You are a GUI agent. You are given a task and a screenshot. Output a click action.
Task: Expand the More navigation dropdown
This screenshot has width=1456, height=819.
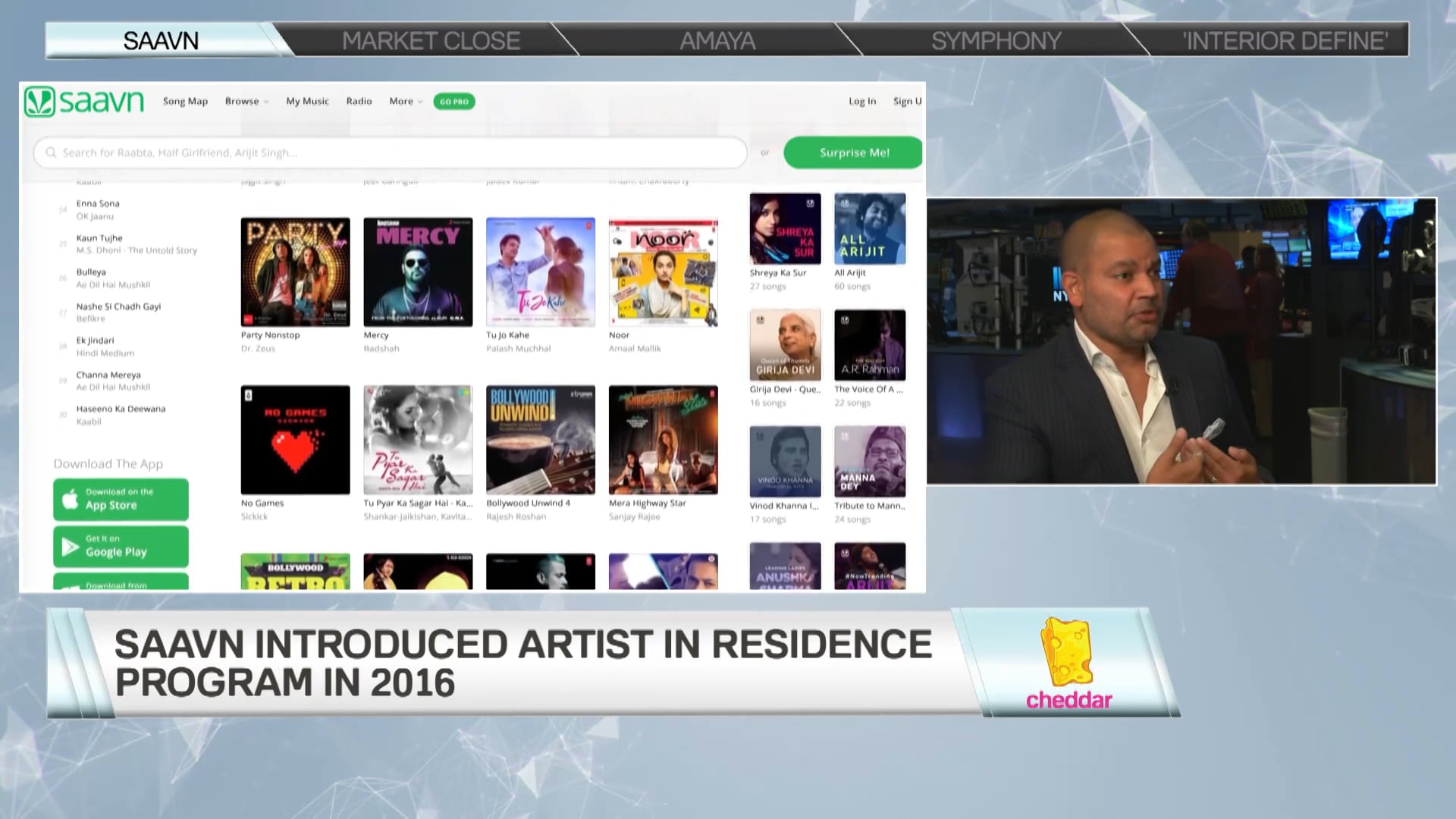pyautogui.click(x=403, y=101)
